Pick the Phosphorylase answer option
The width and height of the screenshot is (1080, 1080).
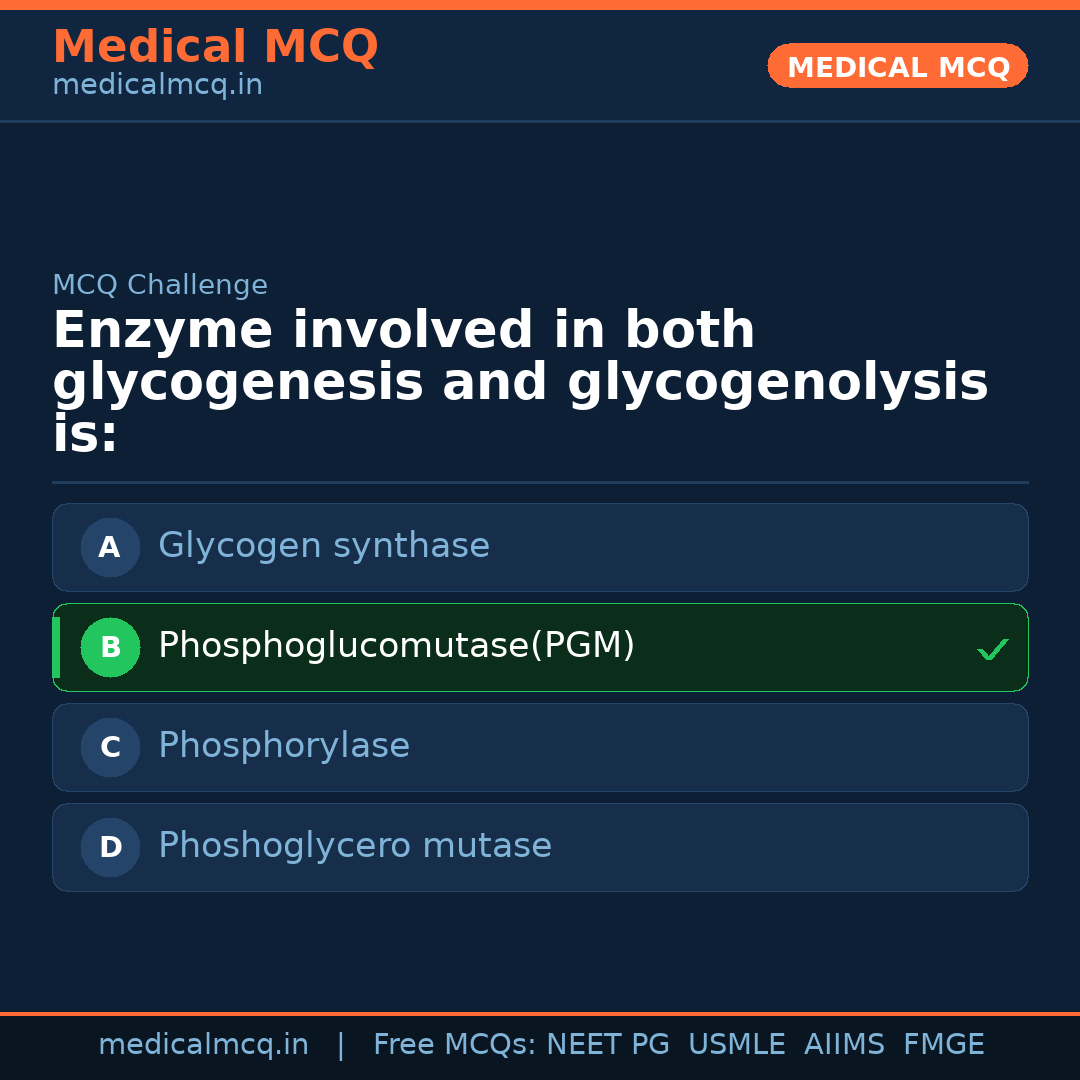pyautogui.click(x=284, y=746)
